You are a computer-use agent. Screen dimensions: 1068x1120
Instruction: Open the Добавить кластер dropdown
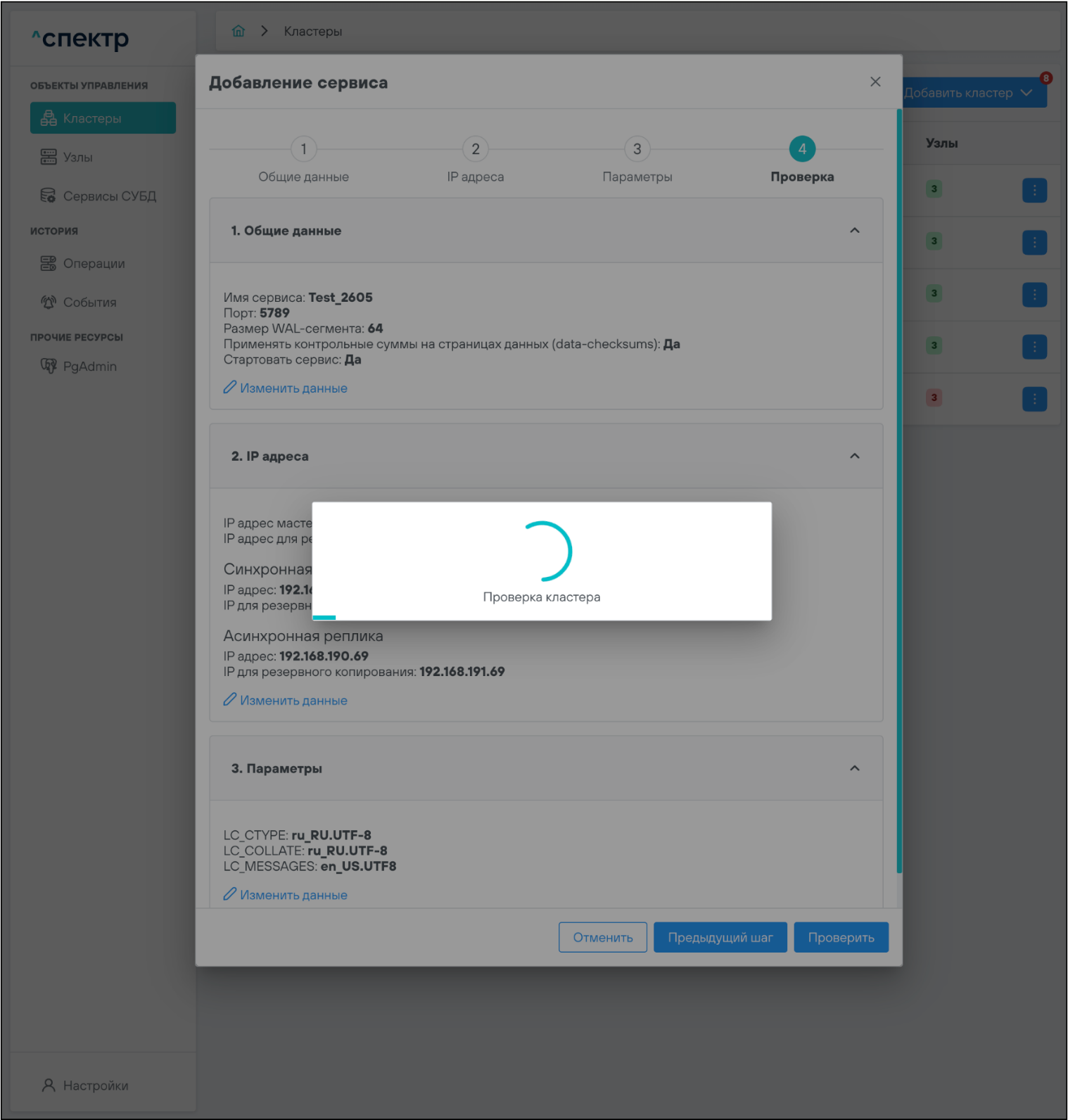[x=974, y=93]
